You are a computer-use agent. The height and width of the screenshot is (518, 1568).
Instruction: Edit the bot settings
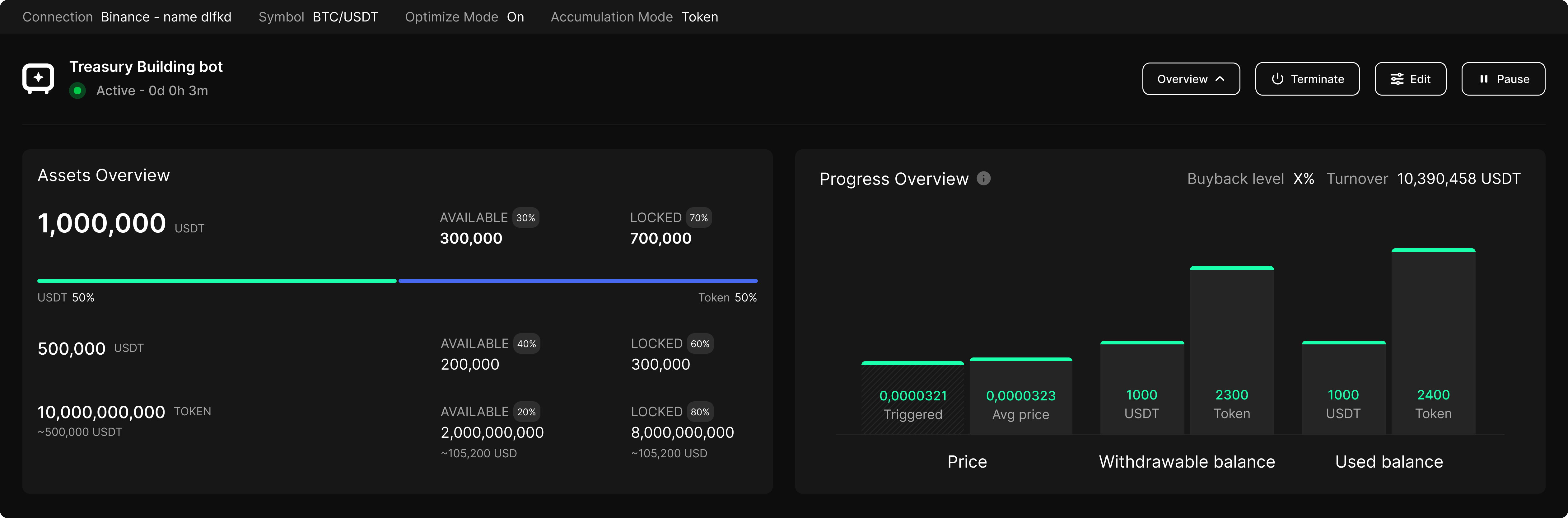tap(1410, 78)
